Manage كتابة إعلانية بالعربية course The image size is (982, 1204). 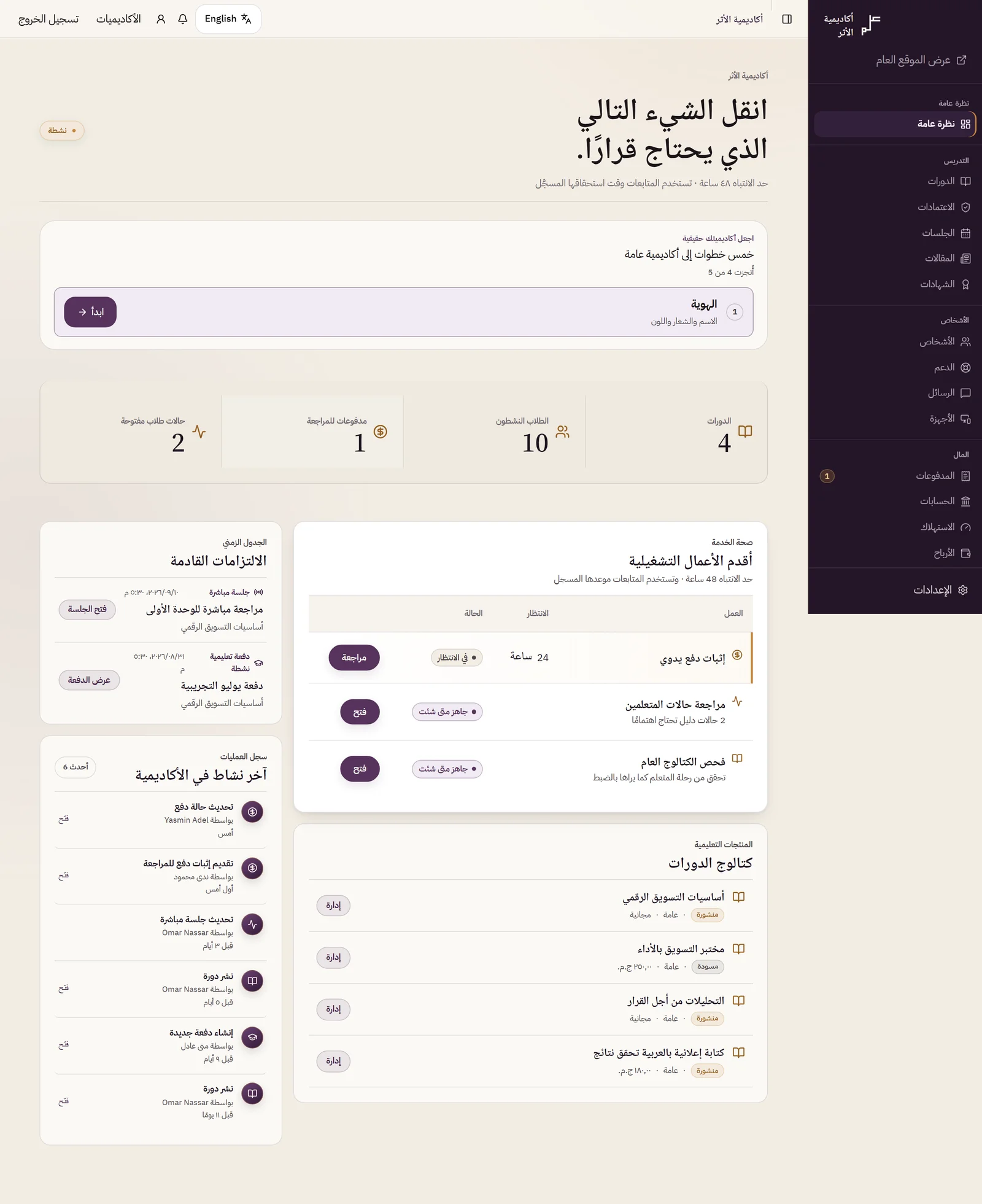coord(333,1061)
